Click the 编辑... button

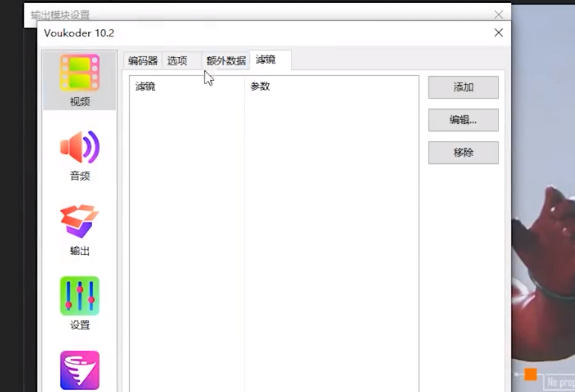tap(463, 120)
